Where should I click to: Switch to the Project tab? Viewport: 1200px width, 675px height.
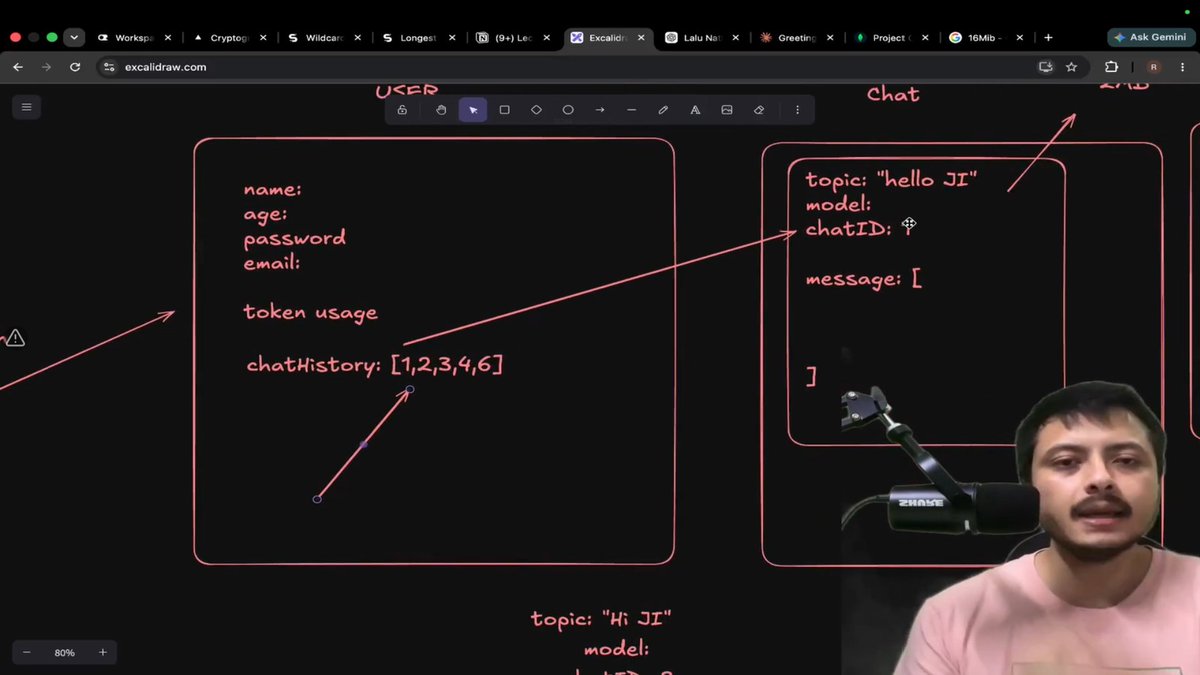pyautogui.click(x=892, y=37)
